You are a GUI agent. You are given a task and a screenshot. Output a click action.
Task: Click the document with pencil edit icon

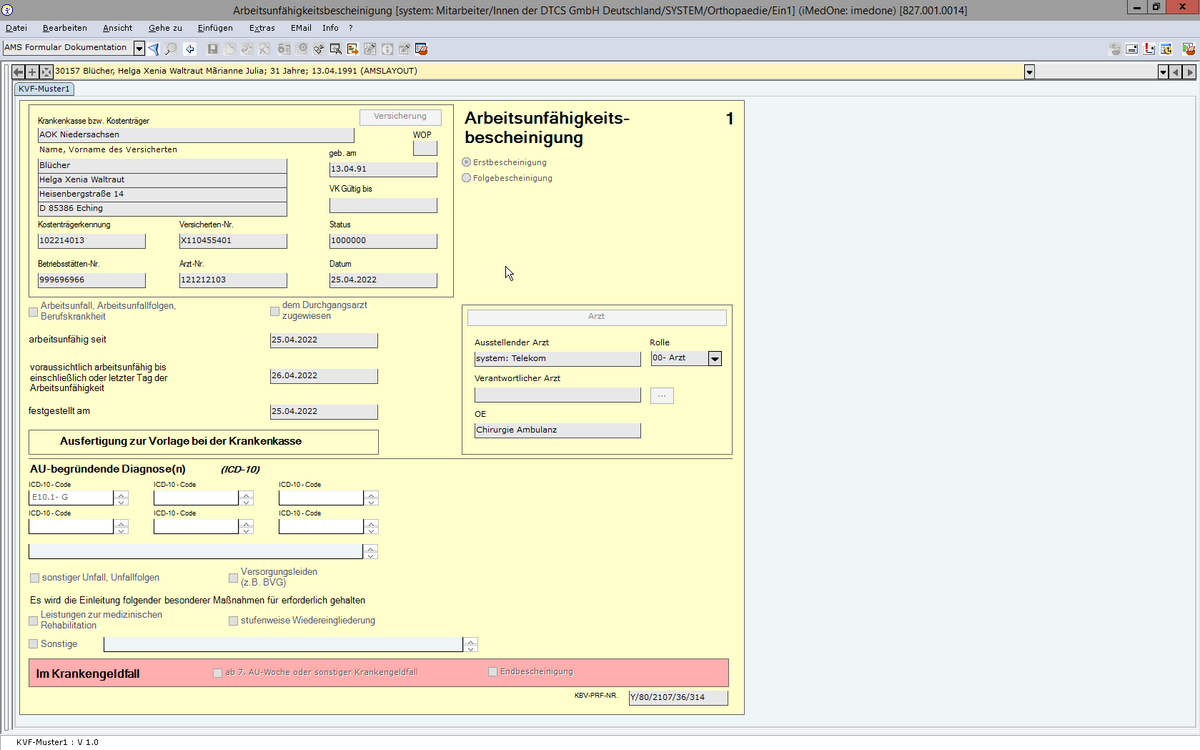403,48
